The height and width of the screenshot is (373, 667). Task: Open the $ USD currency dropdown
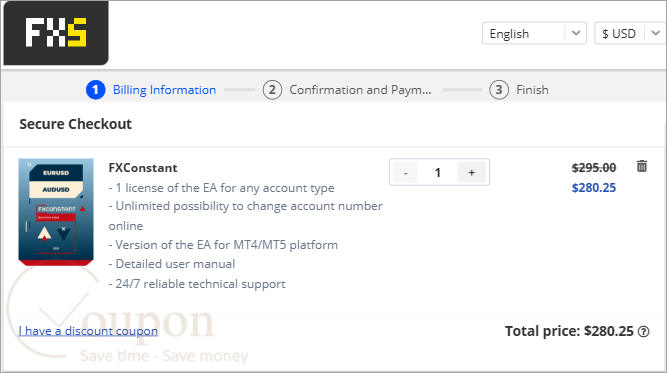pos(630,33)
